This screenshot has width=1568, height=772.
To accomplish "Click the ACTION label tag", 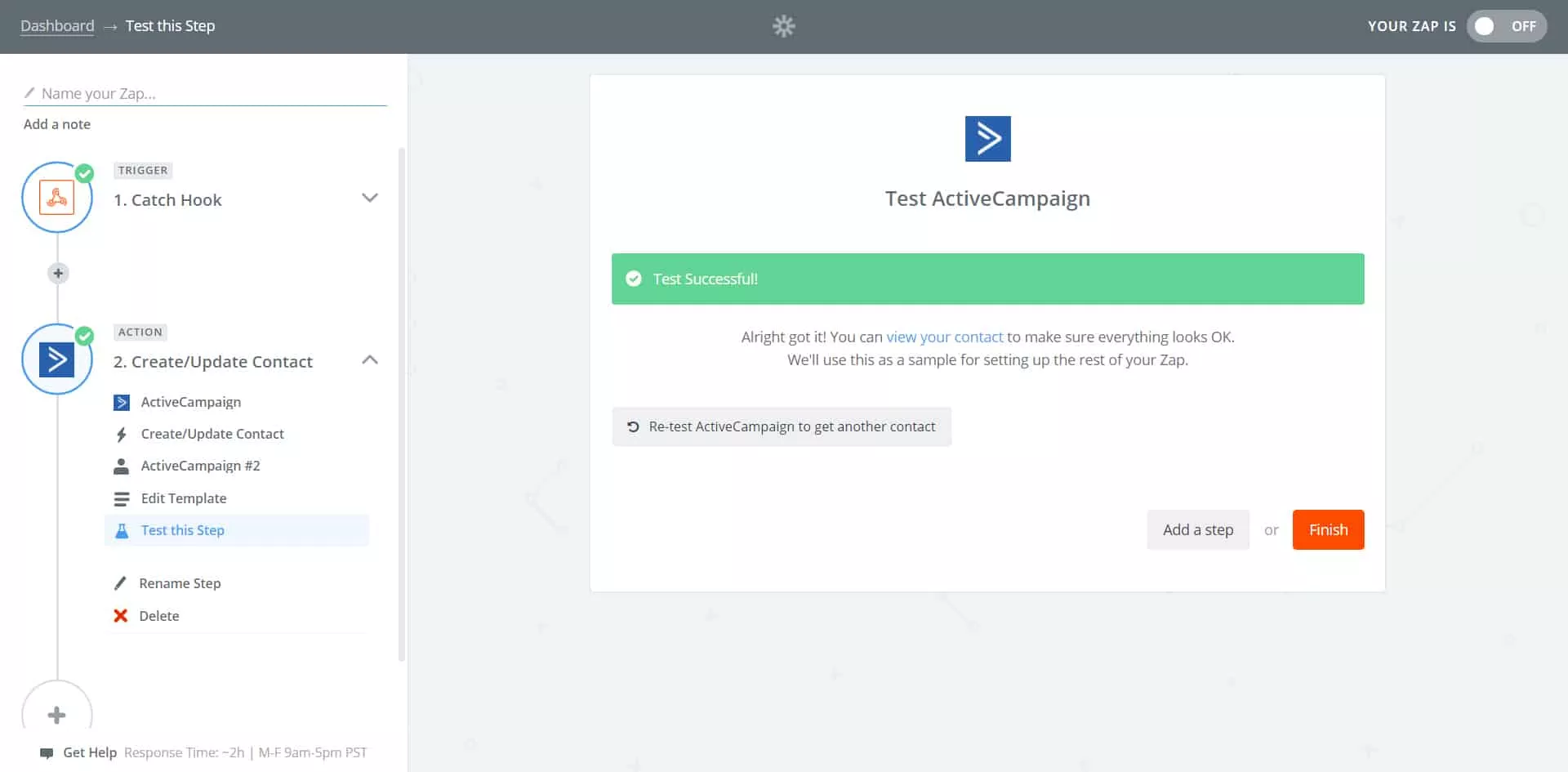I will (140, 332).
